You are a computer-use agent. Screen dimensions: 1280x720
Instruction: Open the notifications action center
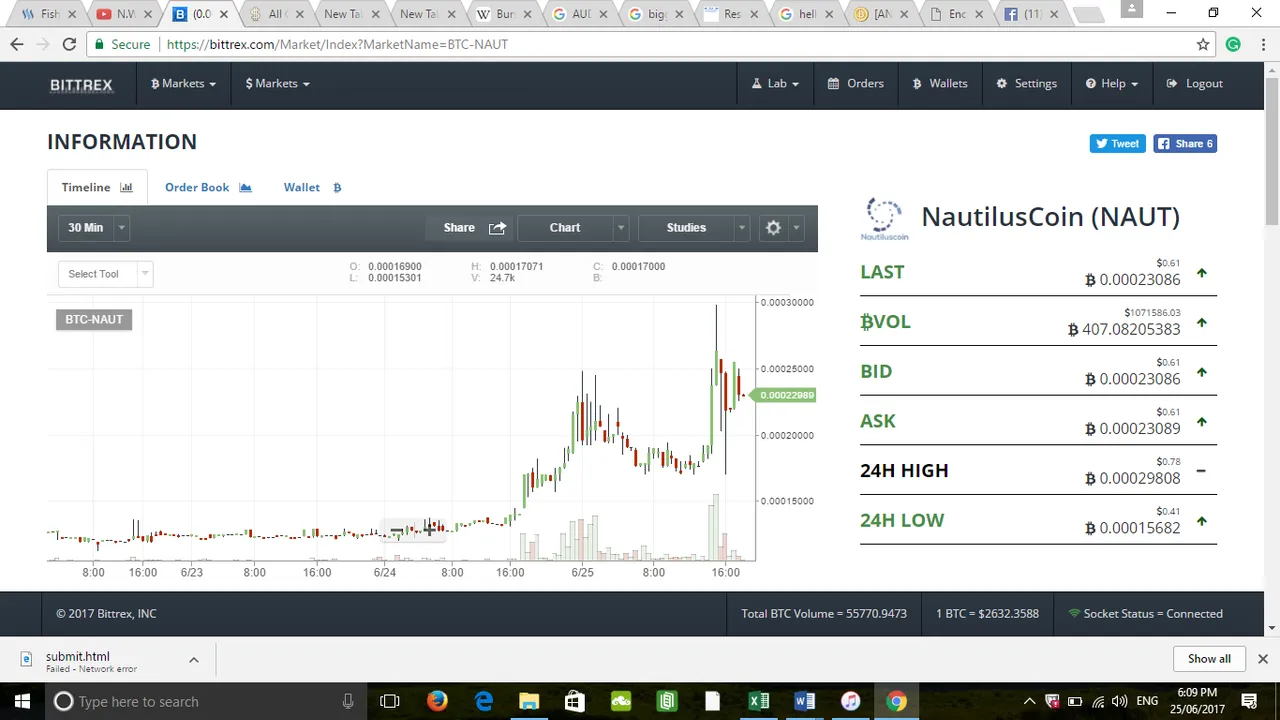coord(1249,701)
